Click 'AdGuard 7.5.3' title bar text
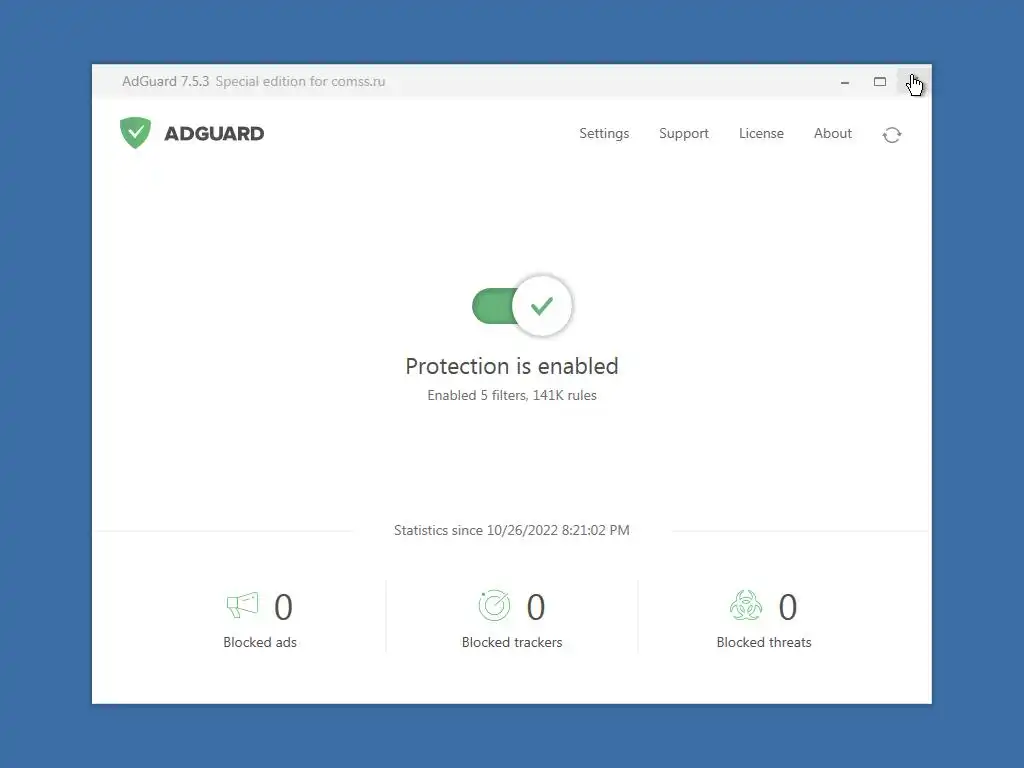Screen dimensions: 1024x768 click(x=165, y=82)
